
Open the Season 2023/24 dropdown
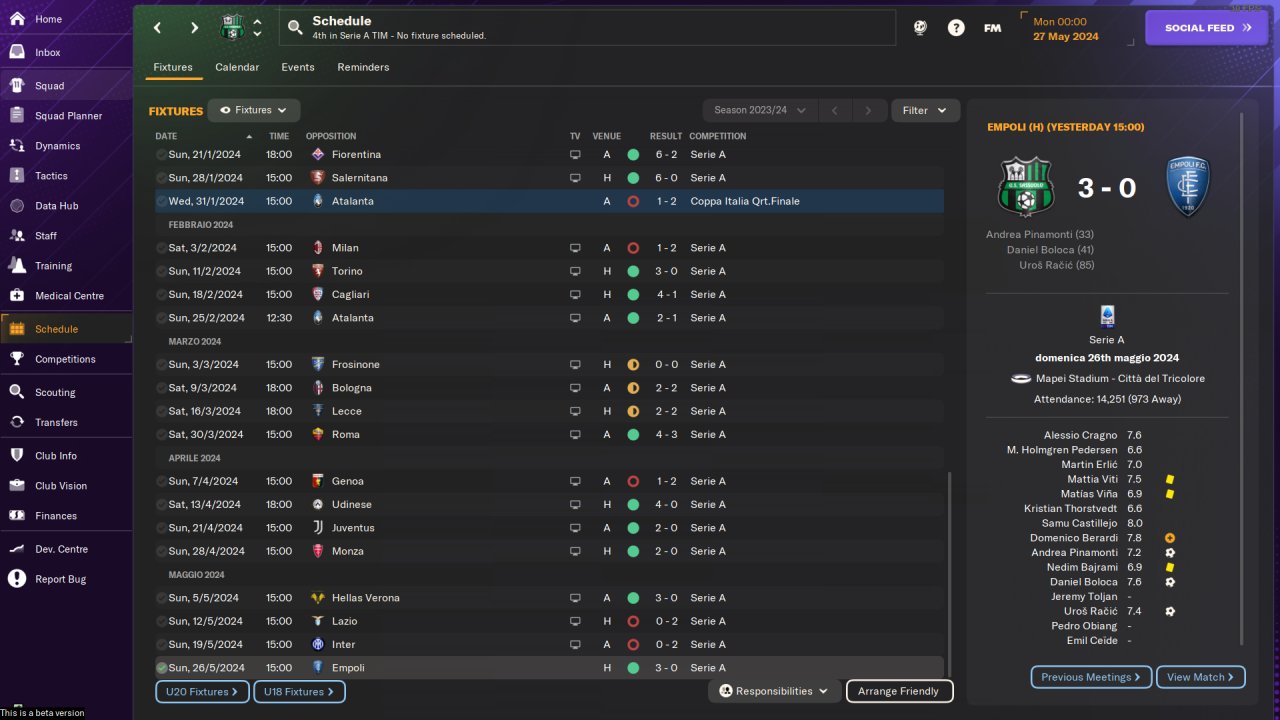(x=760, y=110)
